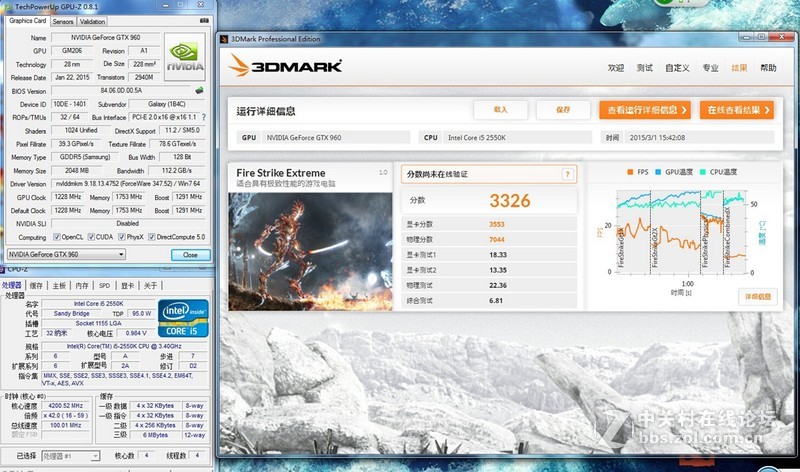Screen dimensions: 800x472
Task: Open the 专业 menu in 3DMark
Action: pyautogui.click(x=710, y=68)
